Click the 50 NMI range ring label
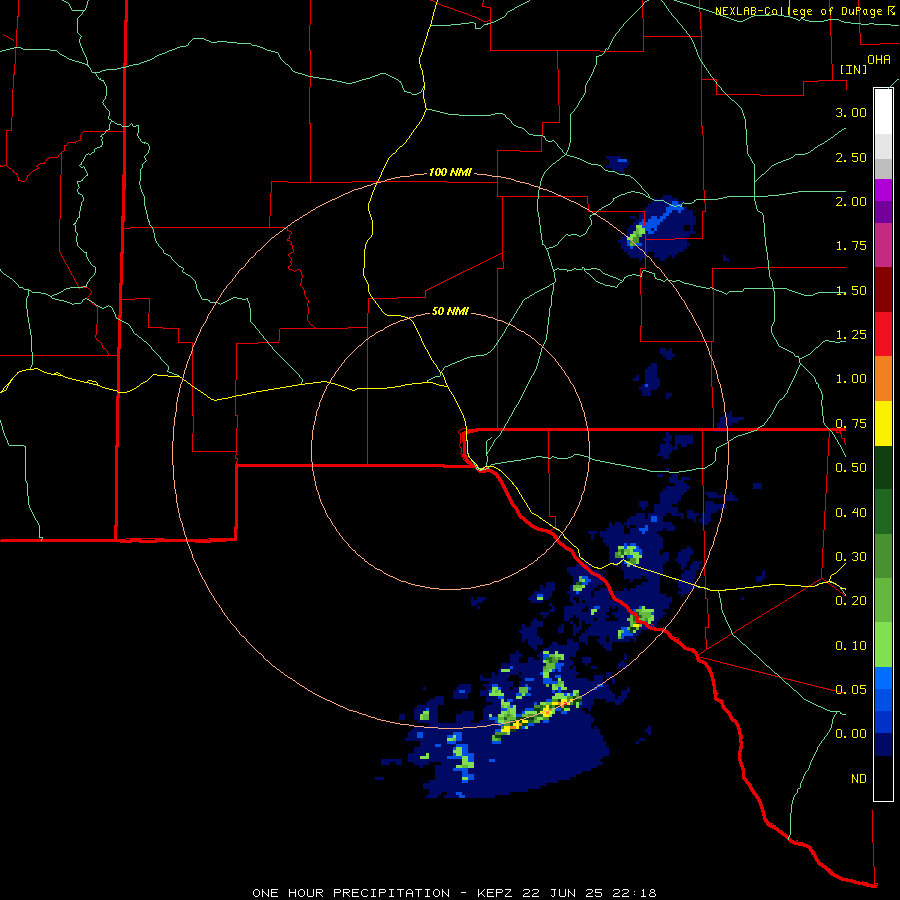900x900 pixels. coord(450,311)
